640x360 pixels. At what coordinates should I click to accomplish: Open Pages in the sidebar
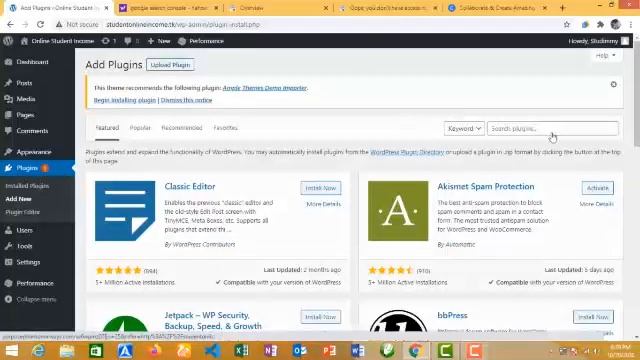coord(25,115)
